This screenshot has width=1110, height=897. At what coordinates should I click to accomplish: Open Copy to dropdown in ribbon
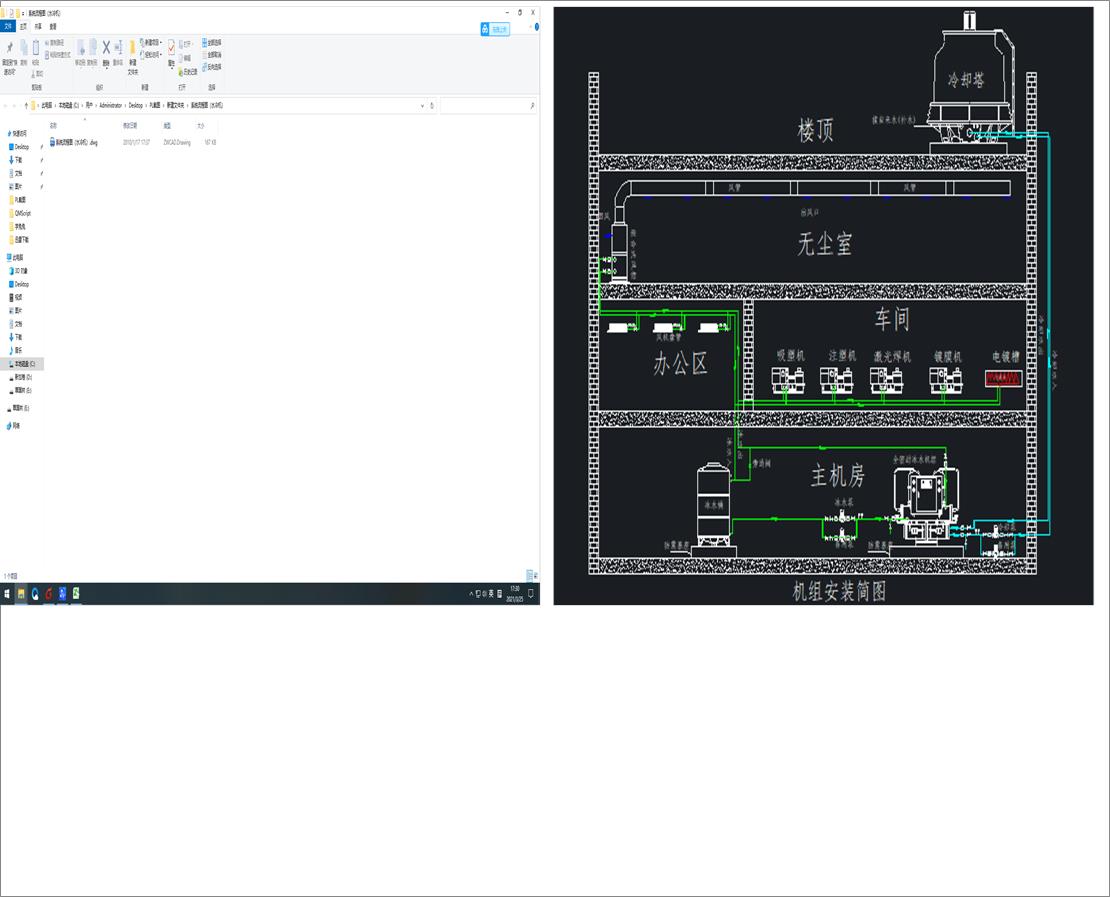(x=92, y=51)
